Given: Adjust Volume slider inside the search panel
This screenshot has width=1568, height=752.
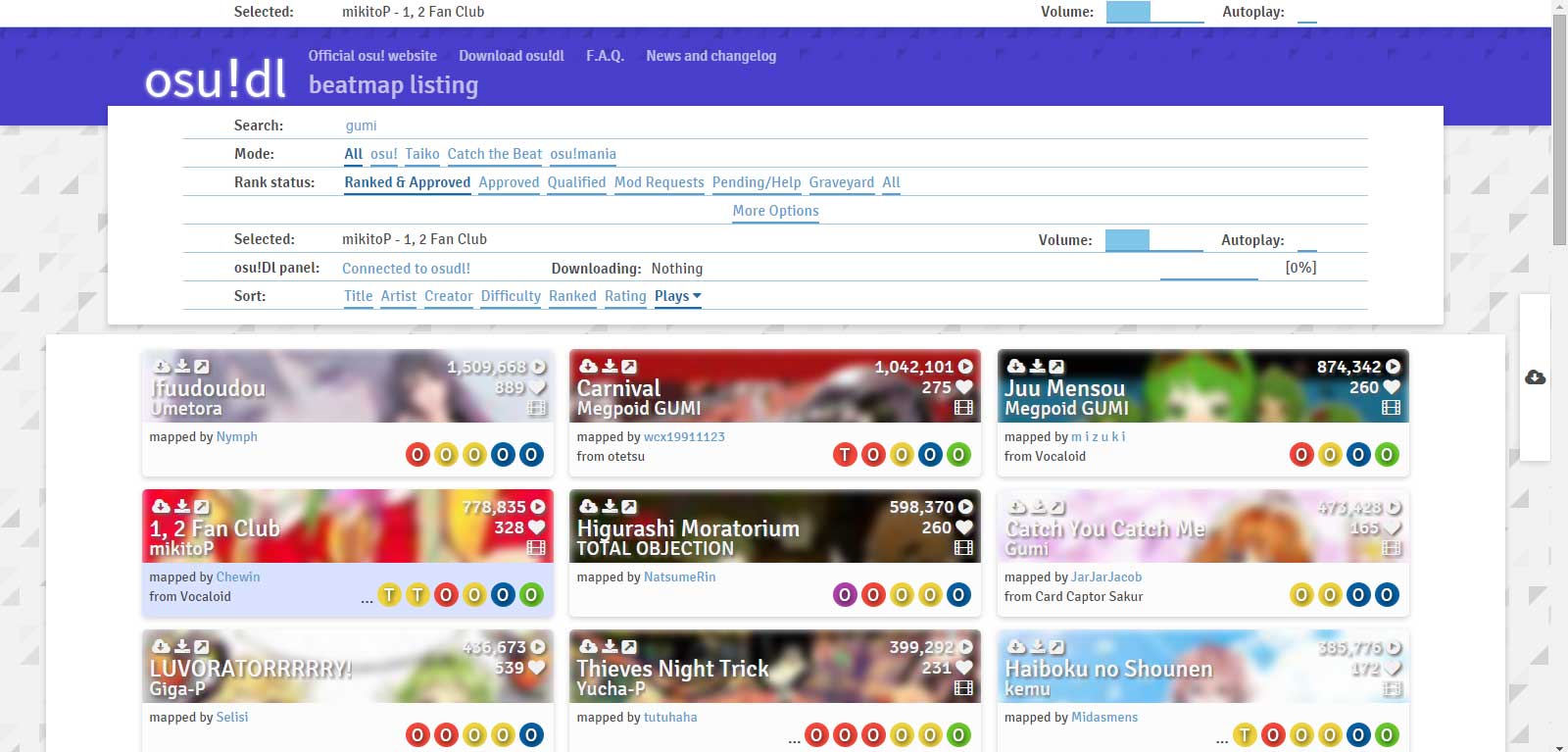Looking at the screenshot, I should pos(1154,240).
